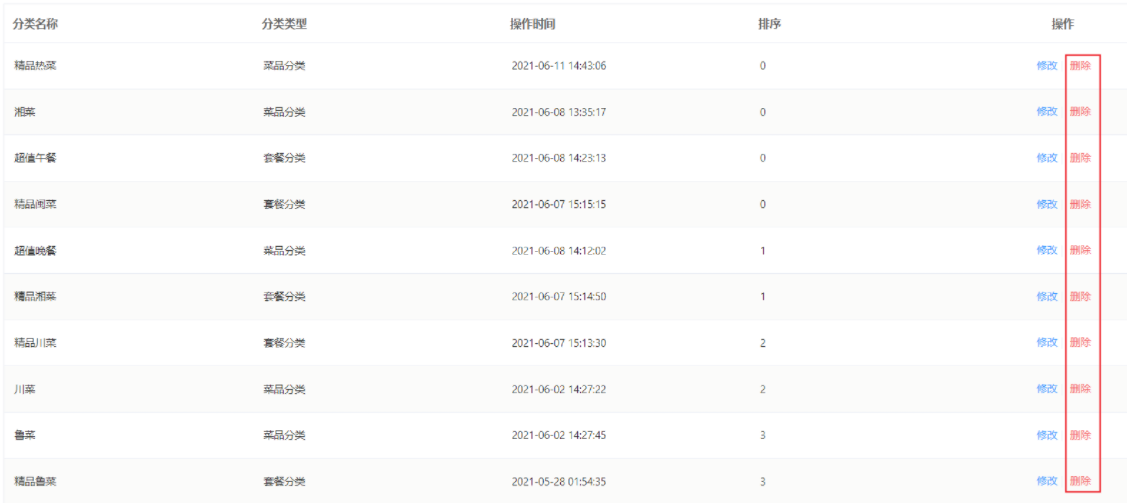
Task: Delete the 湘菜 category row
Action: coord(1080,111)
